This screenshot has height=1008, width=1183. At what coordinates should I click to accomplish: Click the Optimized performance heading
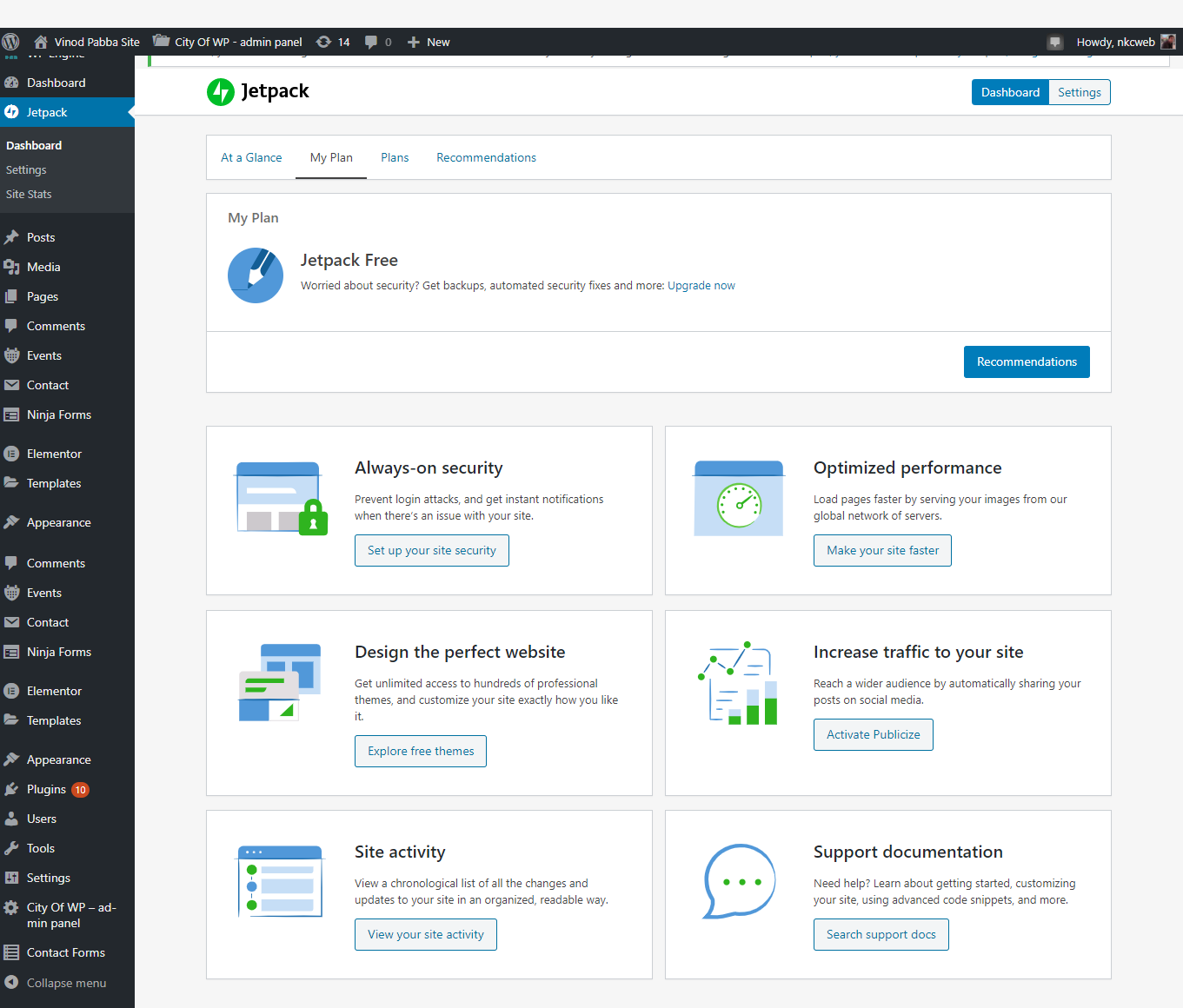(907, 468)
